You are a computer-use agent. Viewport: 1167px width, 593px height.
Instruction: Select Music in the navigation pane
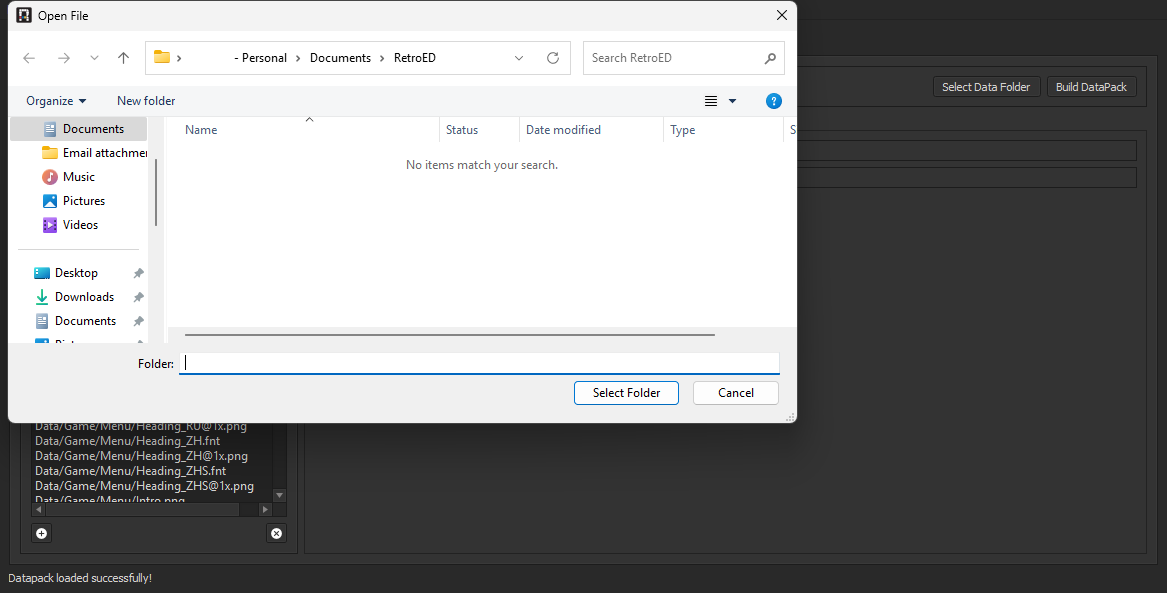[x=79, y=176]
